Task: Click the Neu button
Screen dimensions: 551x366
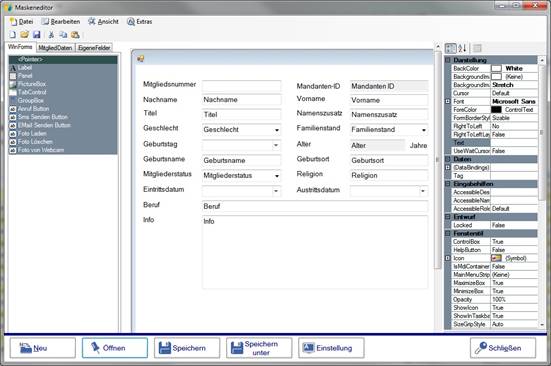Action: pos(43,348)
